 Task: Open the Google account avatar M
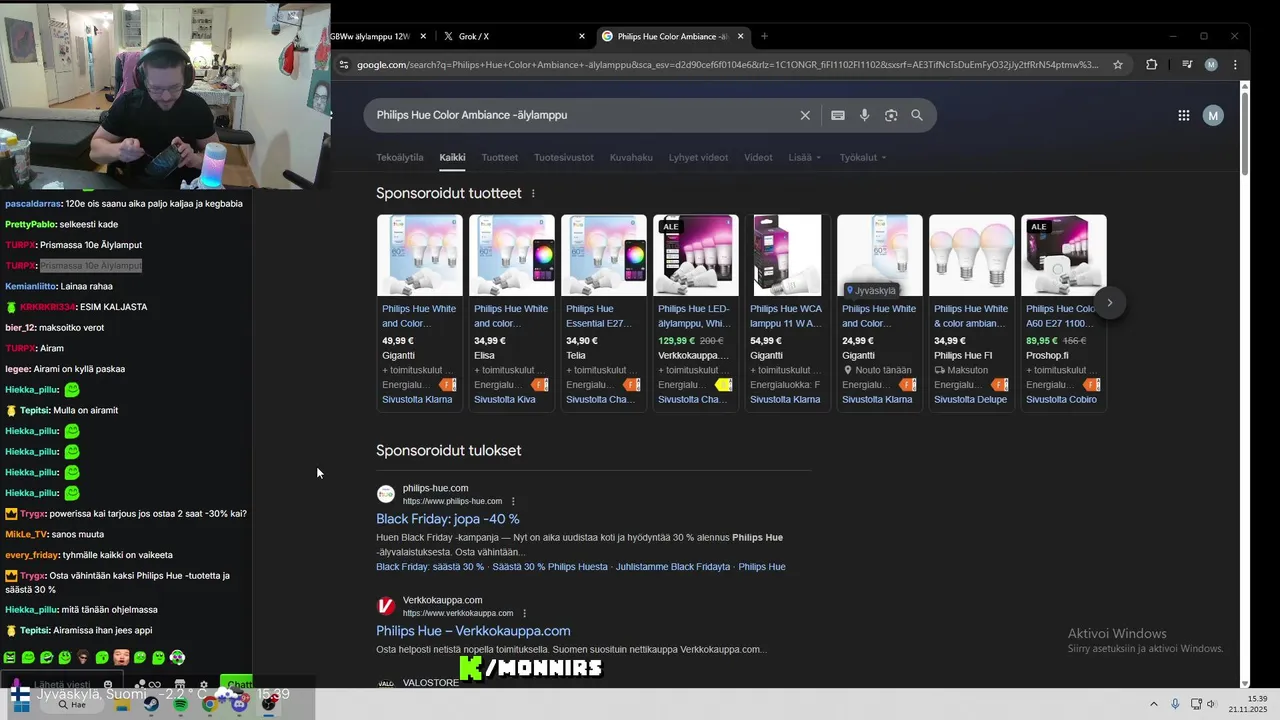[1213, 115]
